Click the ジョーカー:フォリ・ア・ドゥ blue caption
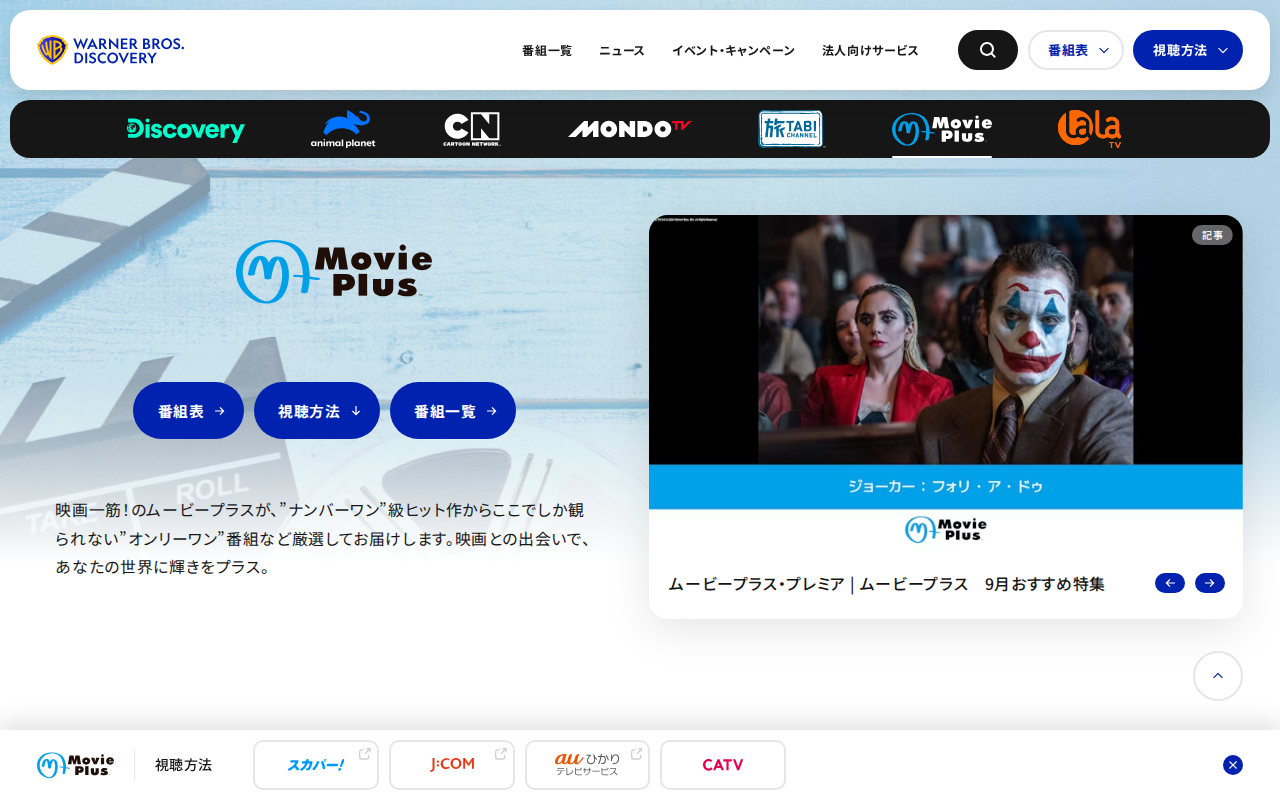Viewport: 1280px width, 800px height. 946,487
